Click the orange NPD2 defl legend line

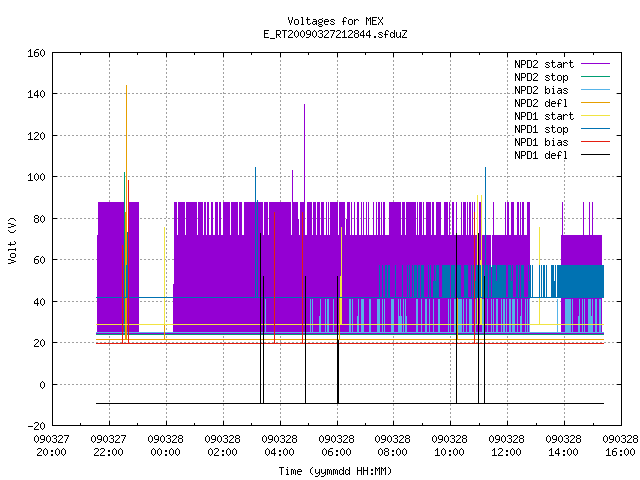595,103
